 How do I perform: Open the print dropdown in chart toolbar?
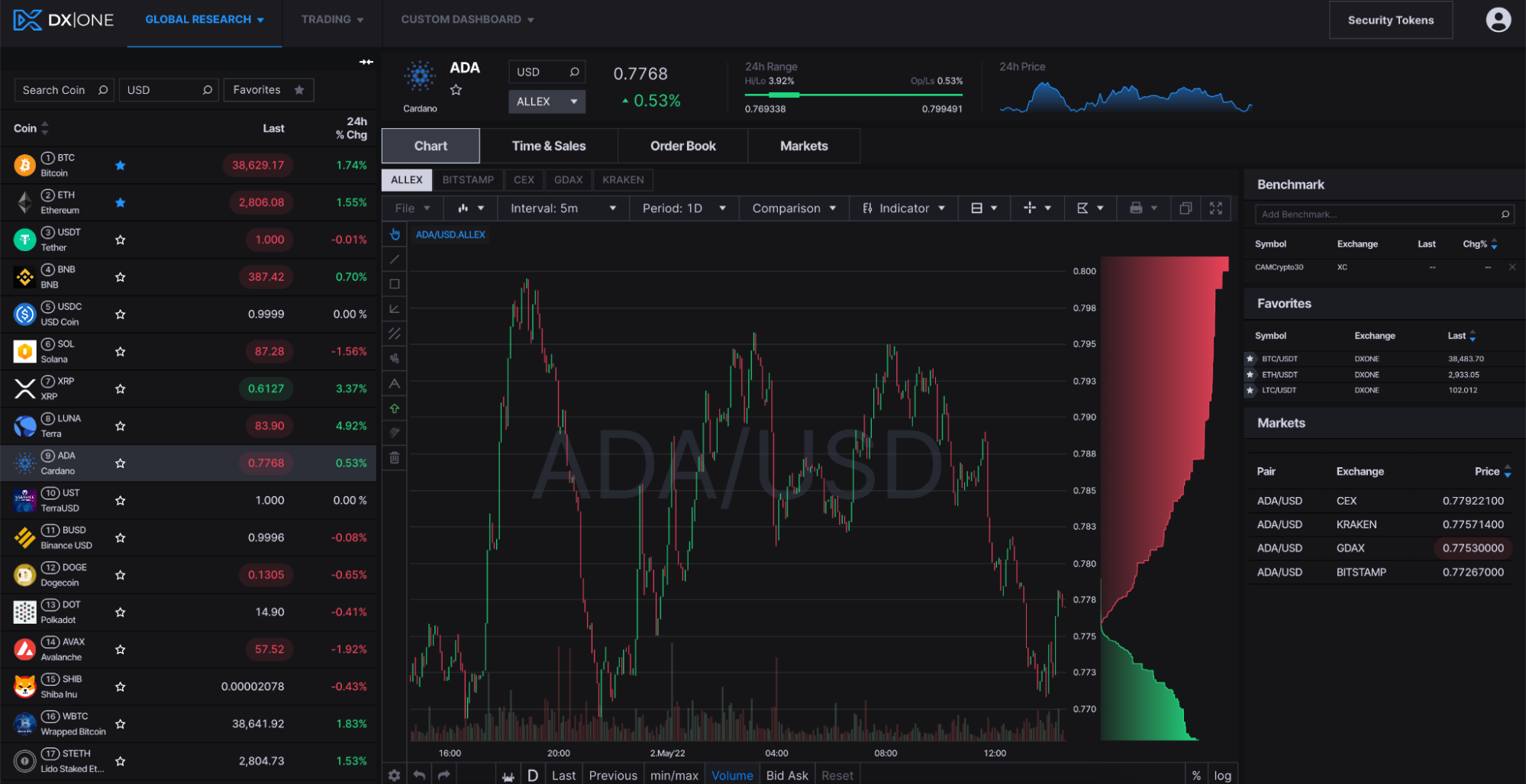pos(1143,208)
